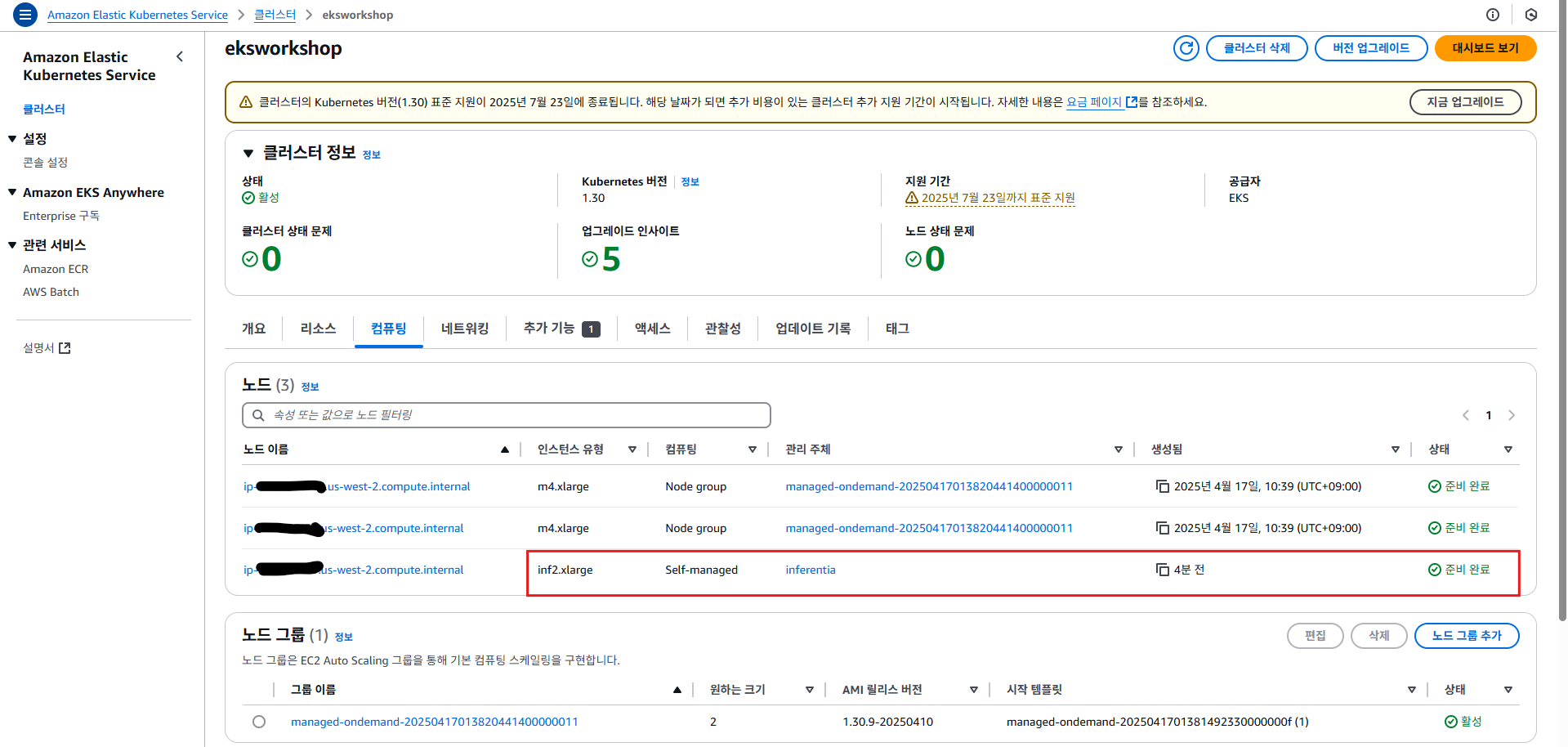Viewport: 1568px width, 747px height.
Task: Focus the node filter search field
Action: [x=507, y=415]
